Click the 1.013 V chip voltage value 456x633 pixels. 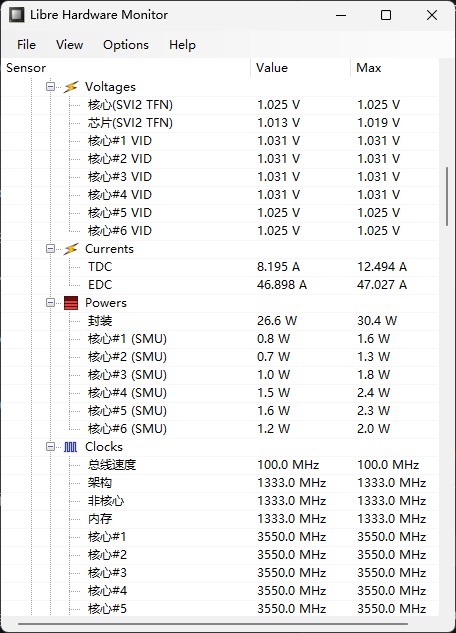(x=278, y=123)
